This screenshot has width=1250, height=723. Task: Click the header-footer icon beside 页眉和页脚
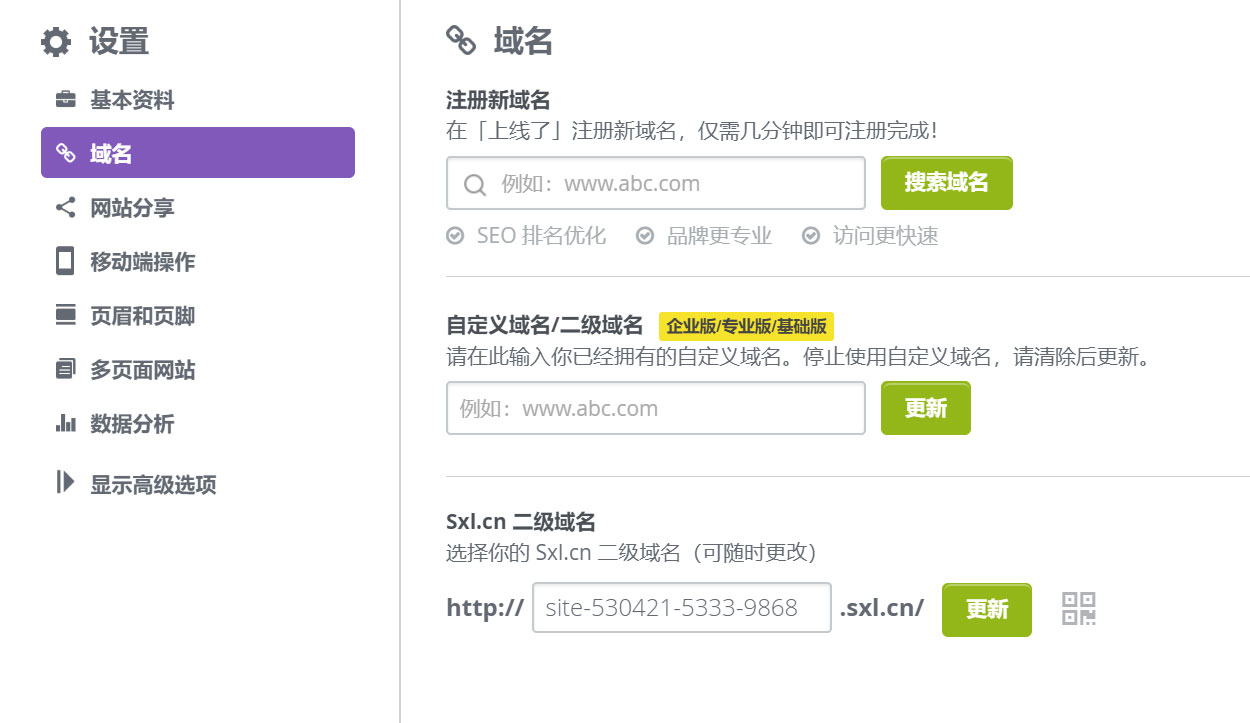(x=65, y=316)
